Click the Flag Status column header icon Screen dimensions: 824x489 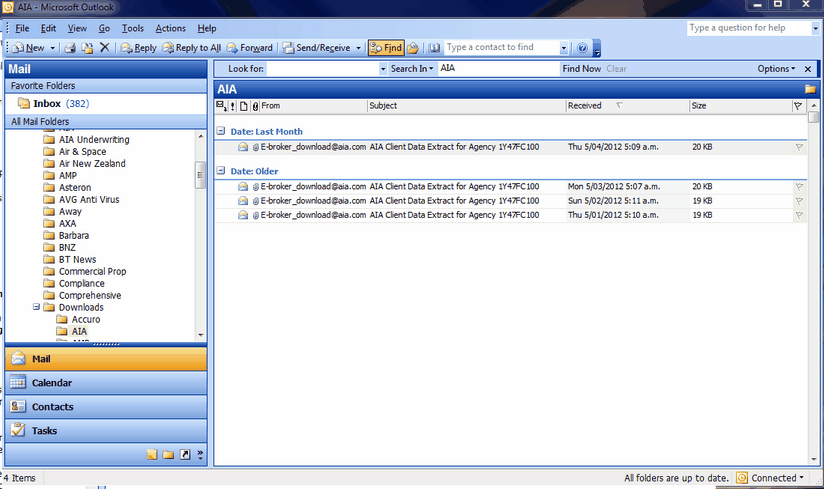coord(798,106)
